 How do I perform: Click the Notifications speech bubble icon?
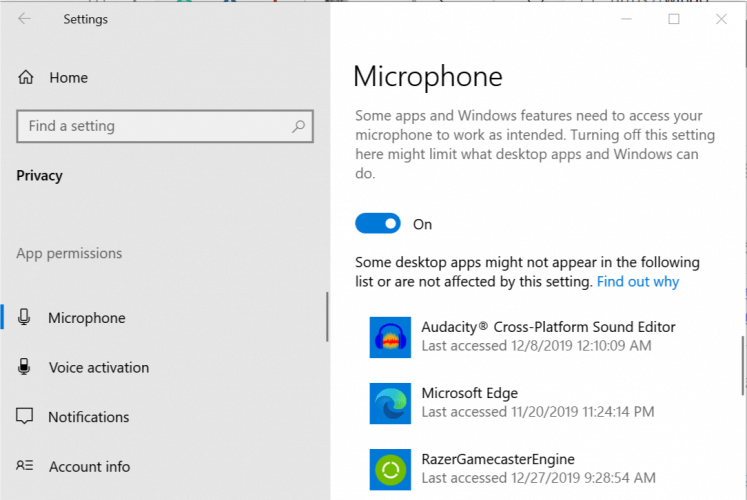25,417
